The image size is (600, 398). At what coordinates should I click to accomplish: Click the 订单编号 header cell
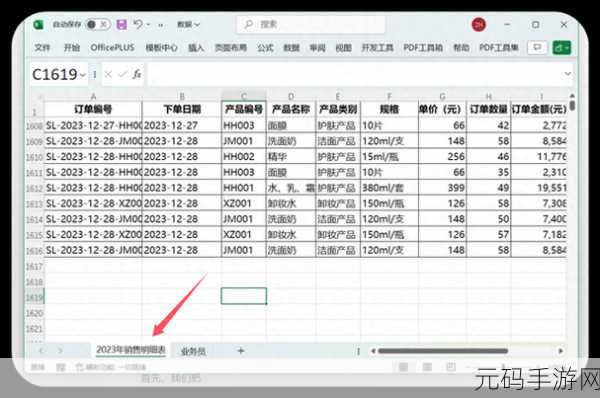coord(93,109)
